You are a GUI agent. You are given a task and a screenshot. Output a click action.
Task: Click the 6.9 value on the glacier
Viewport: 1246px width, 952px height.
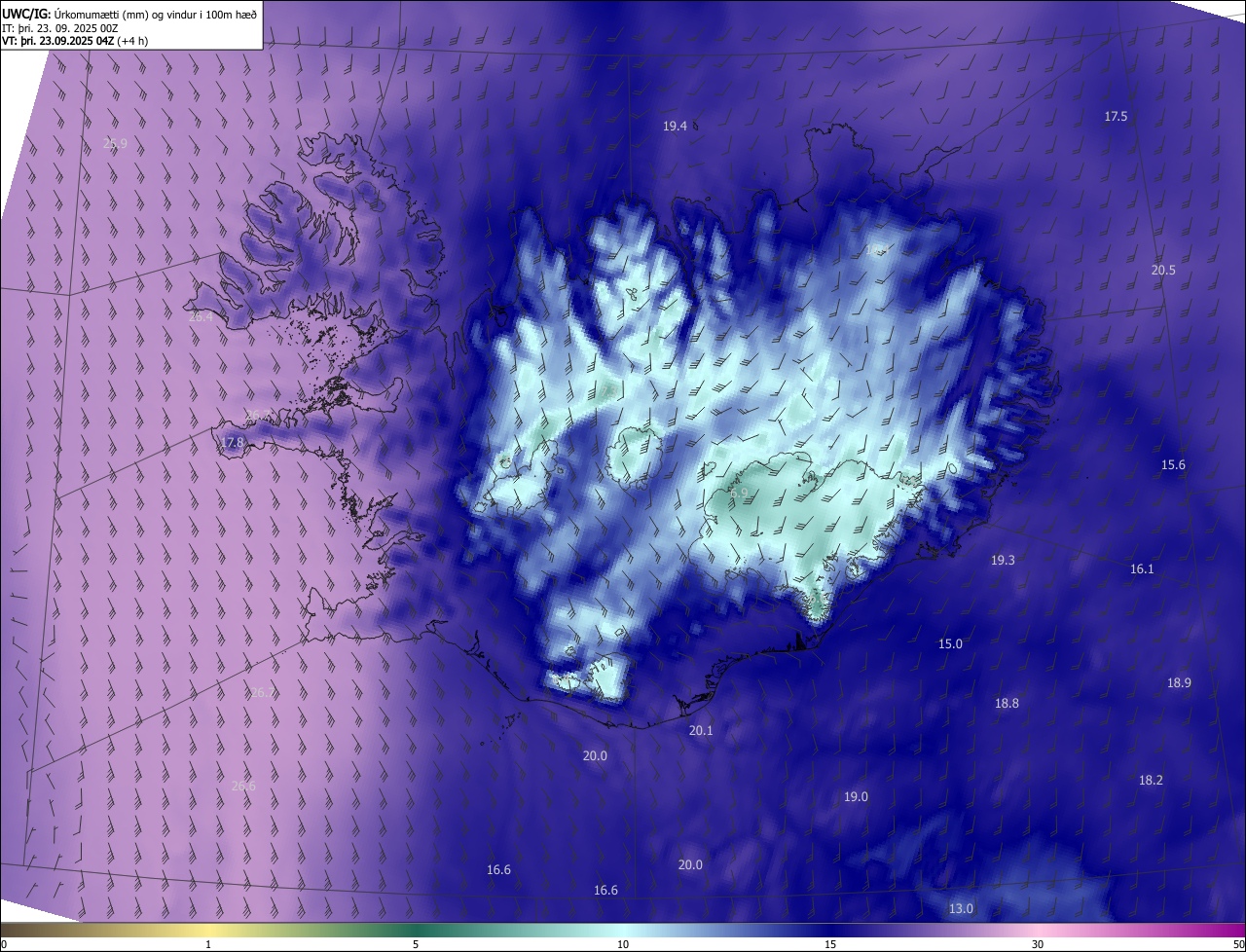click(739, 494)
